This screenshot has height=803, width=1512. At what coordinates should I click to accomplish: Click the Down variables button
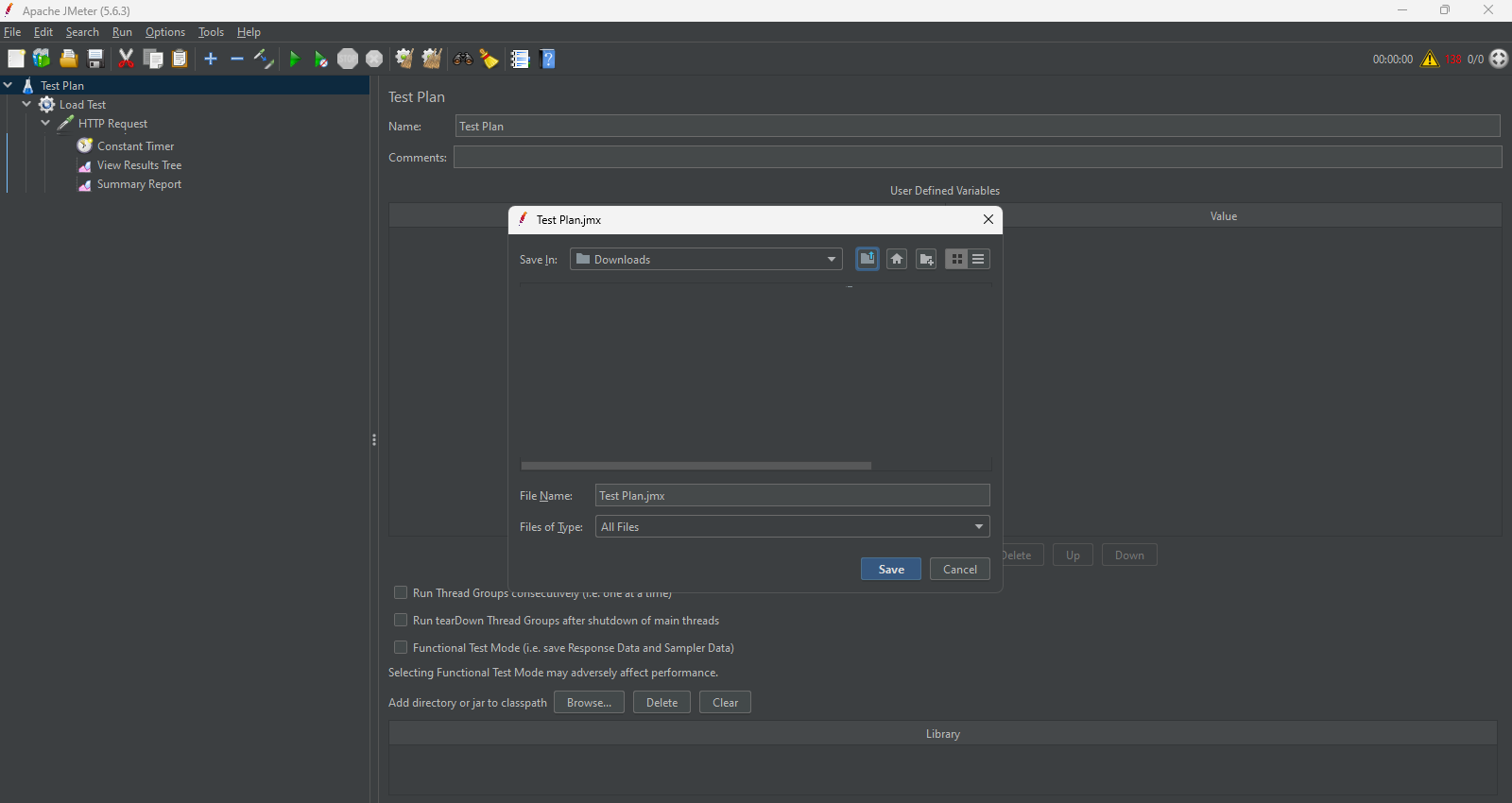(x=1129, y=555)
